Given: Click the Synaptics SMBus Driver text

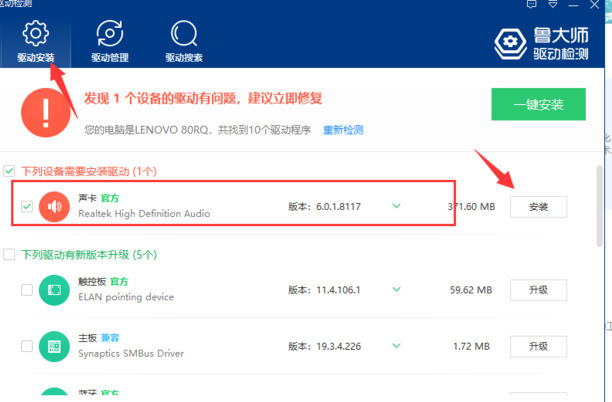Looking at the screenshot, I should point(131,354).
